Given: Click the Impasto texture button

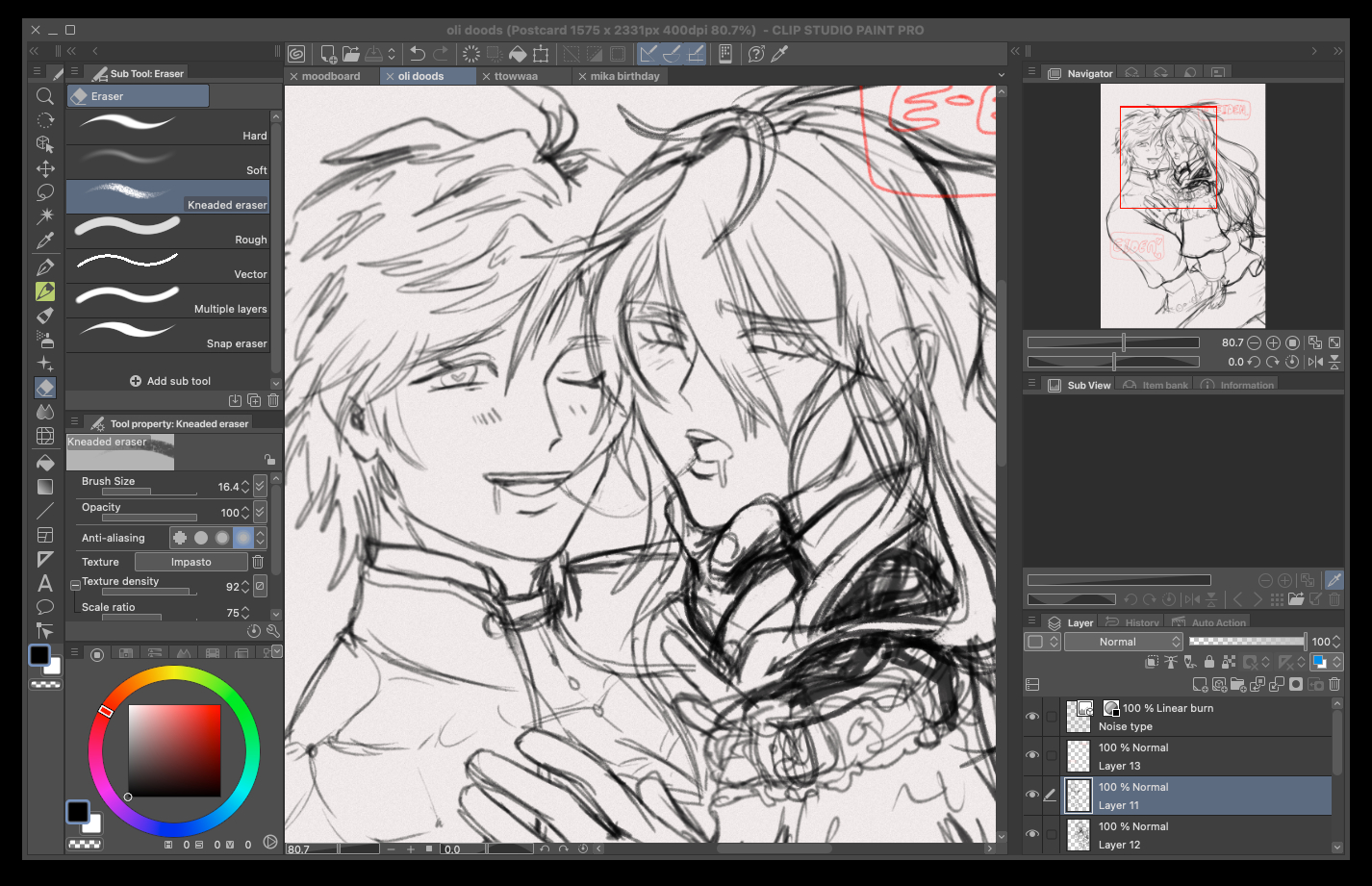Looking at the screenshot, I should click(191, 562).
